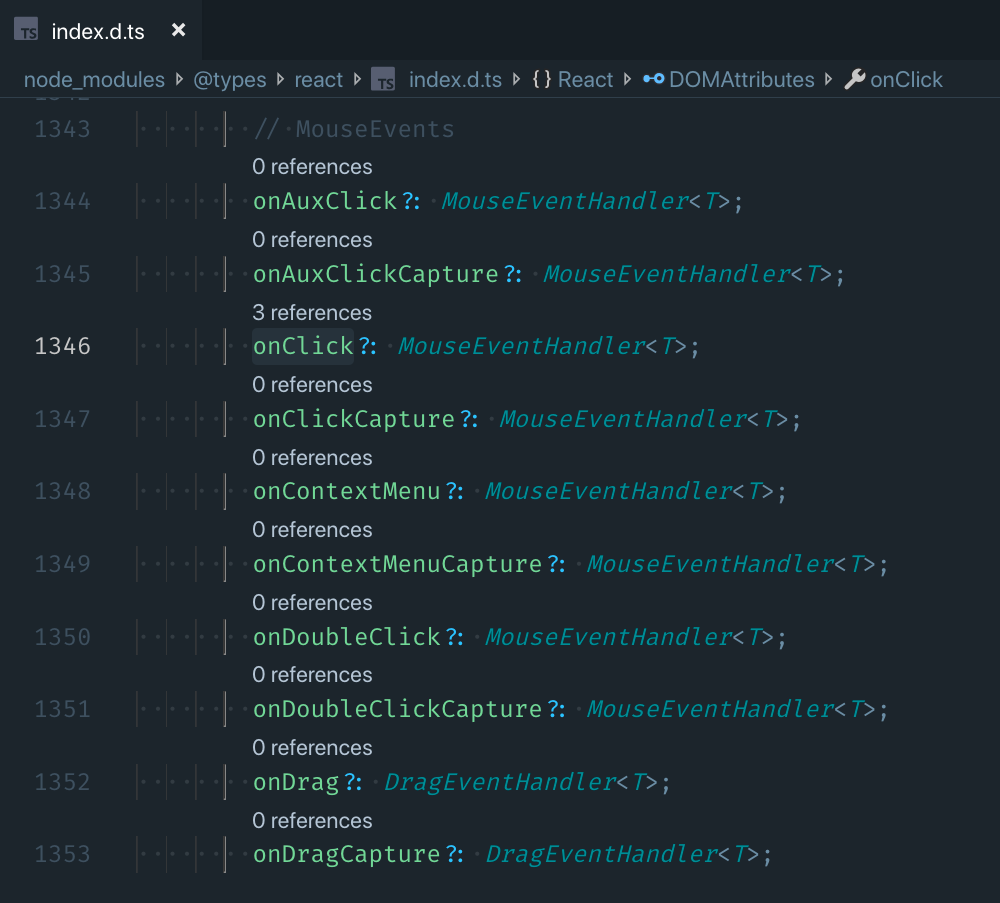This screenshot has height=903, width=1000.
Task: Expand arrow after DOMAttributes breadcrumb
Action: click(x=828, y=79)
